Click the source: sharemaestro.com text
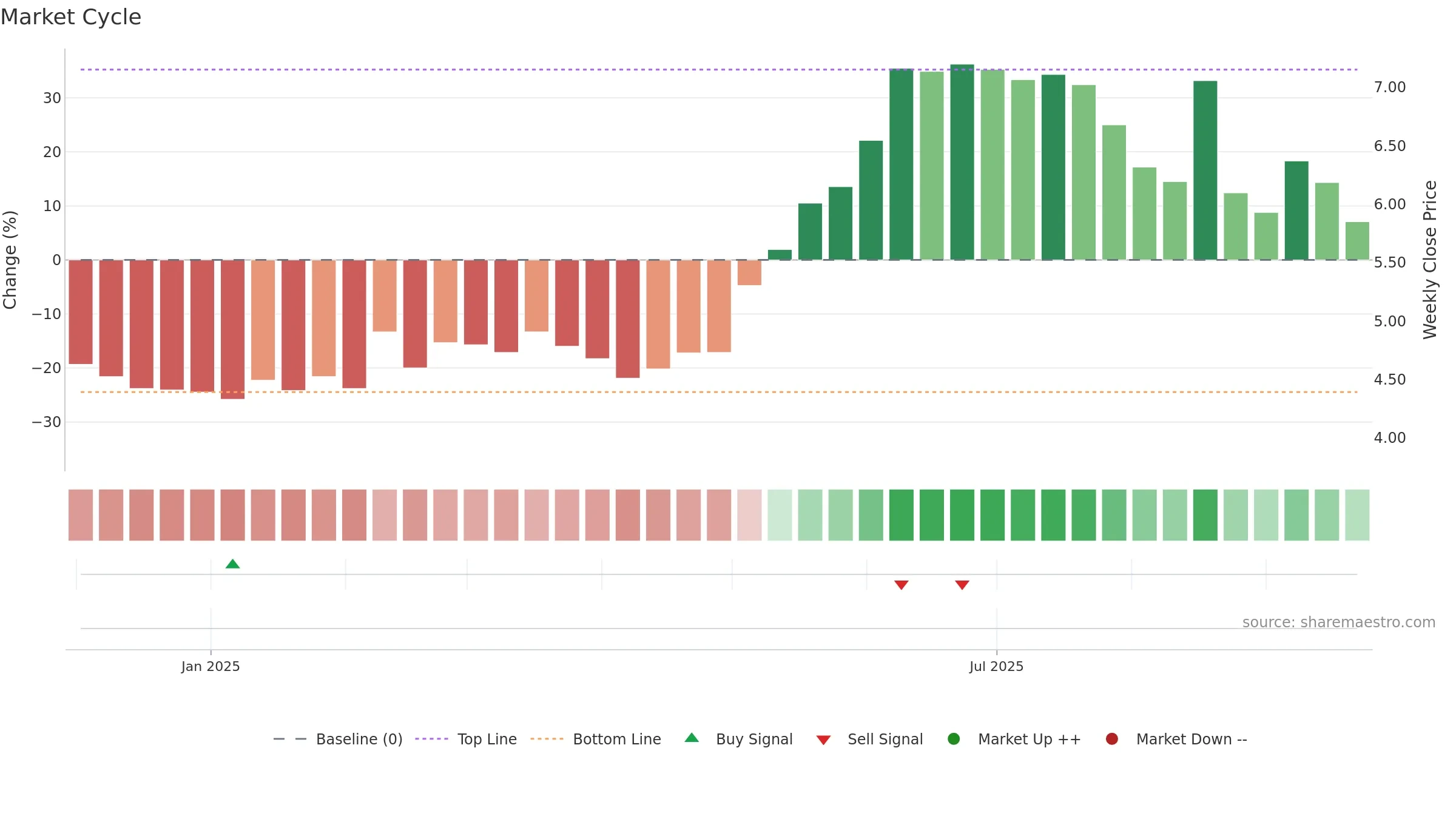 pos(1339,622)
